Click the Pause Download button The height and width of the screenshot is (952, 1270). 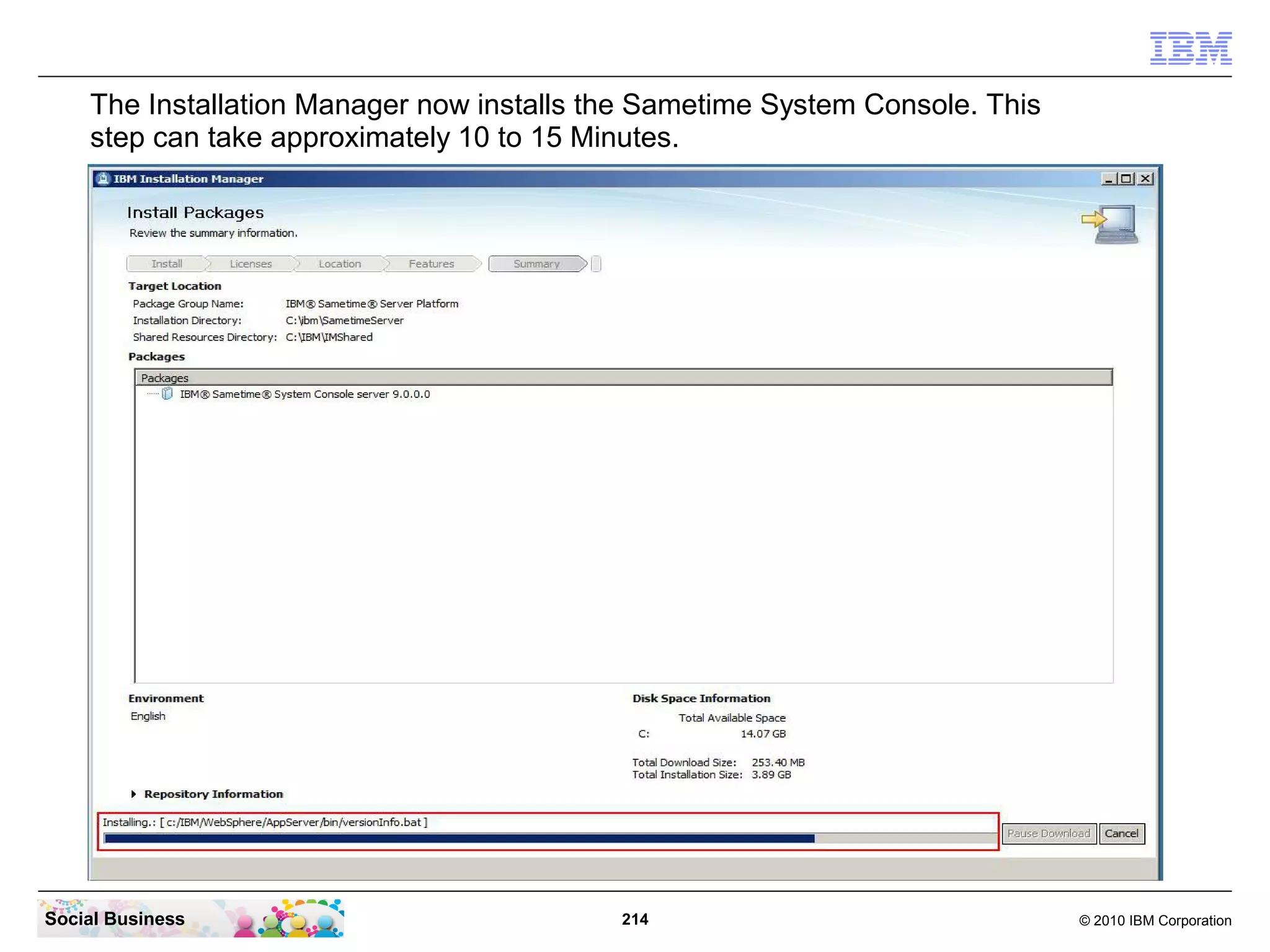pyautogui.click(x=1049, y=834)
